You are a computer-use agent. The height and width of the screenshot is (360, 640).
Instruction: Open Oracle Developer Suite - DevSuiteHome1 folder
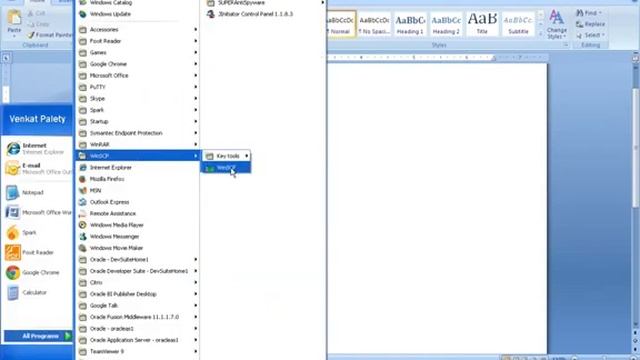[138, 271]
